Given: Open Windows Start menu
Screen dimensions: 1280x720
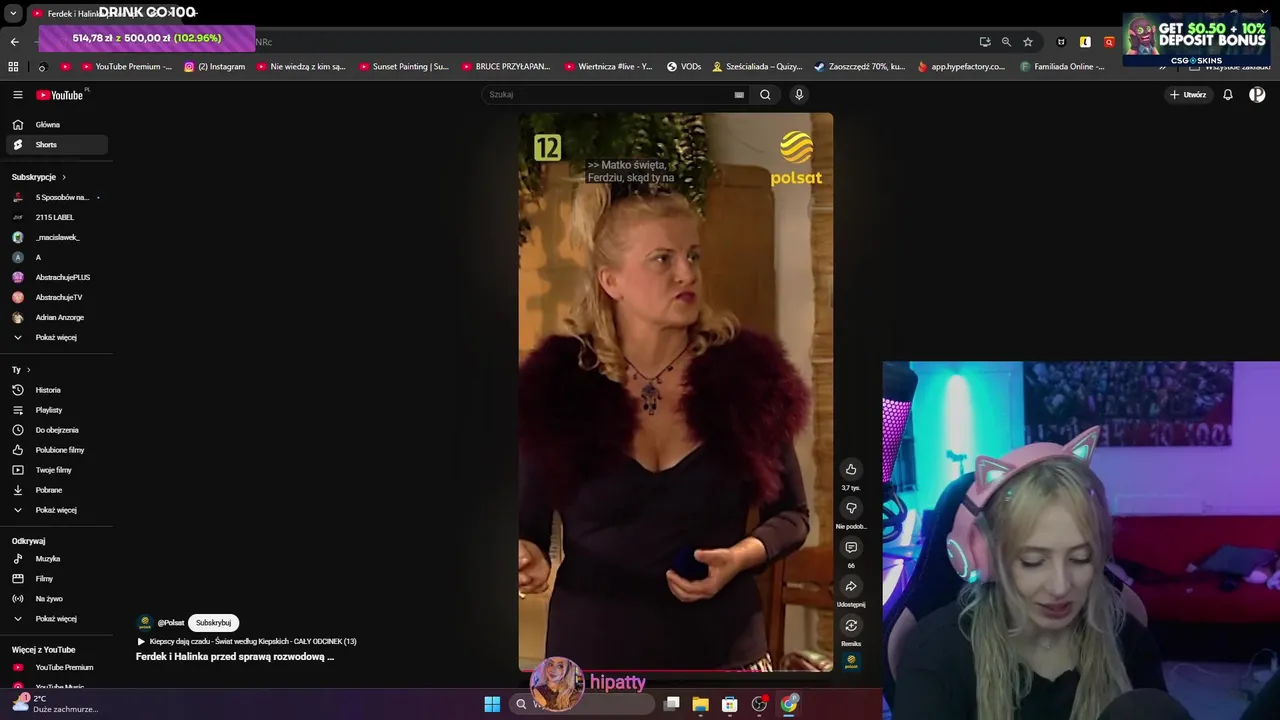Looking at the screenshot, I should tap(492, 704).
